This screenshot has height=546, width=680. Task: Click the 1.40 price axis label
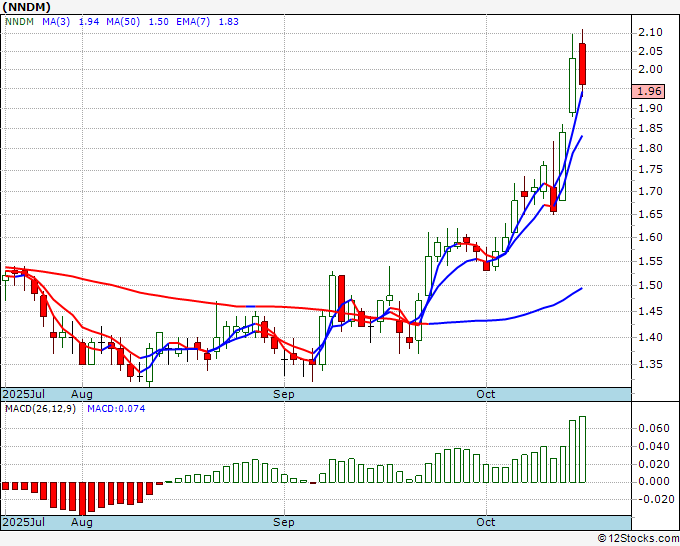[x=650, y=337]
